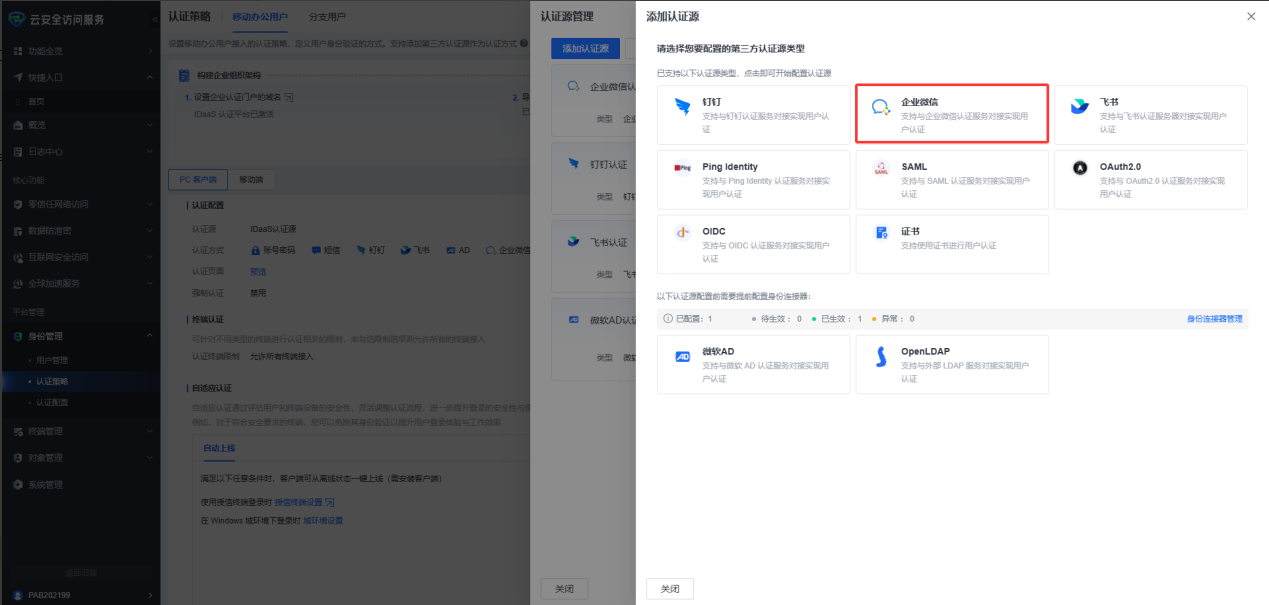
Task: Choose the 企业微信 chat bubble icon
Action: pyautogui.click(x=881, y=108)
